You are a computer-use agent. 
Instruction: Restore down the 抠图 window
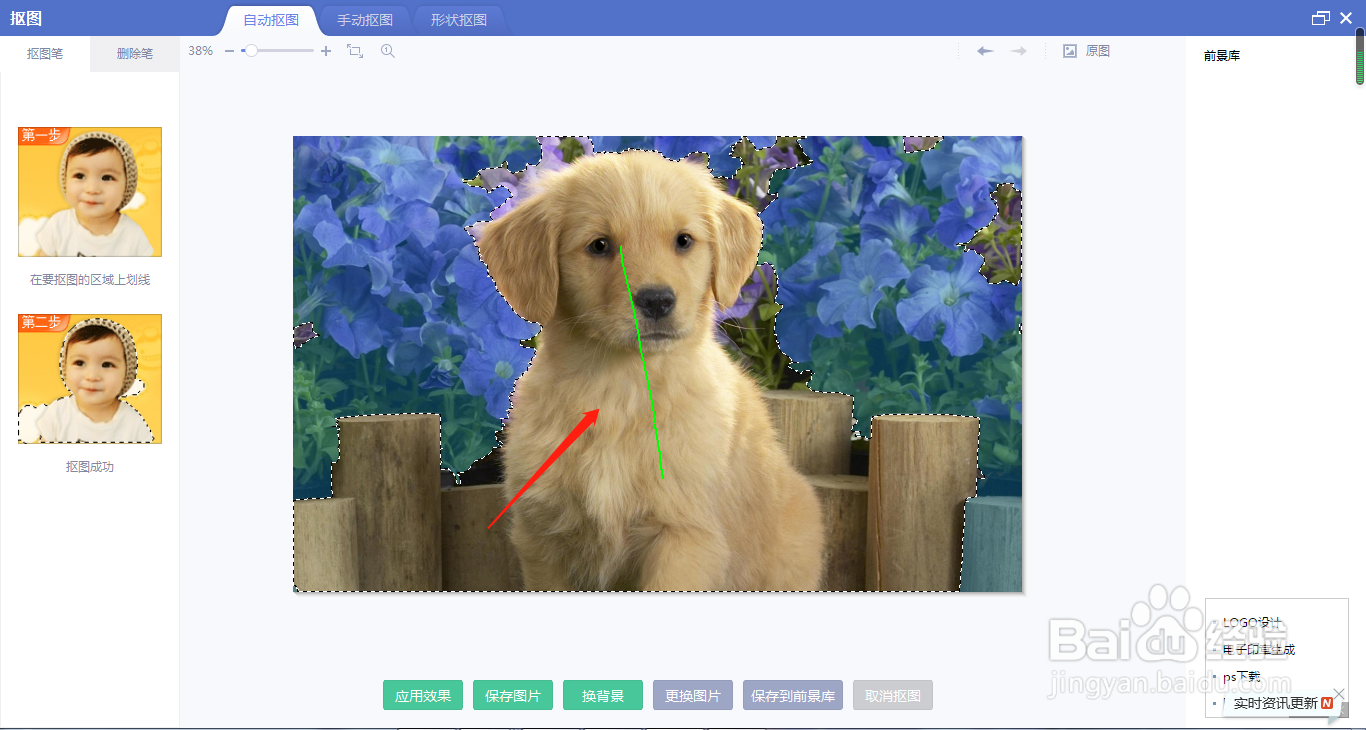(1321, 18)
